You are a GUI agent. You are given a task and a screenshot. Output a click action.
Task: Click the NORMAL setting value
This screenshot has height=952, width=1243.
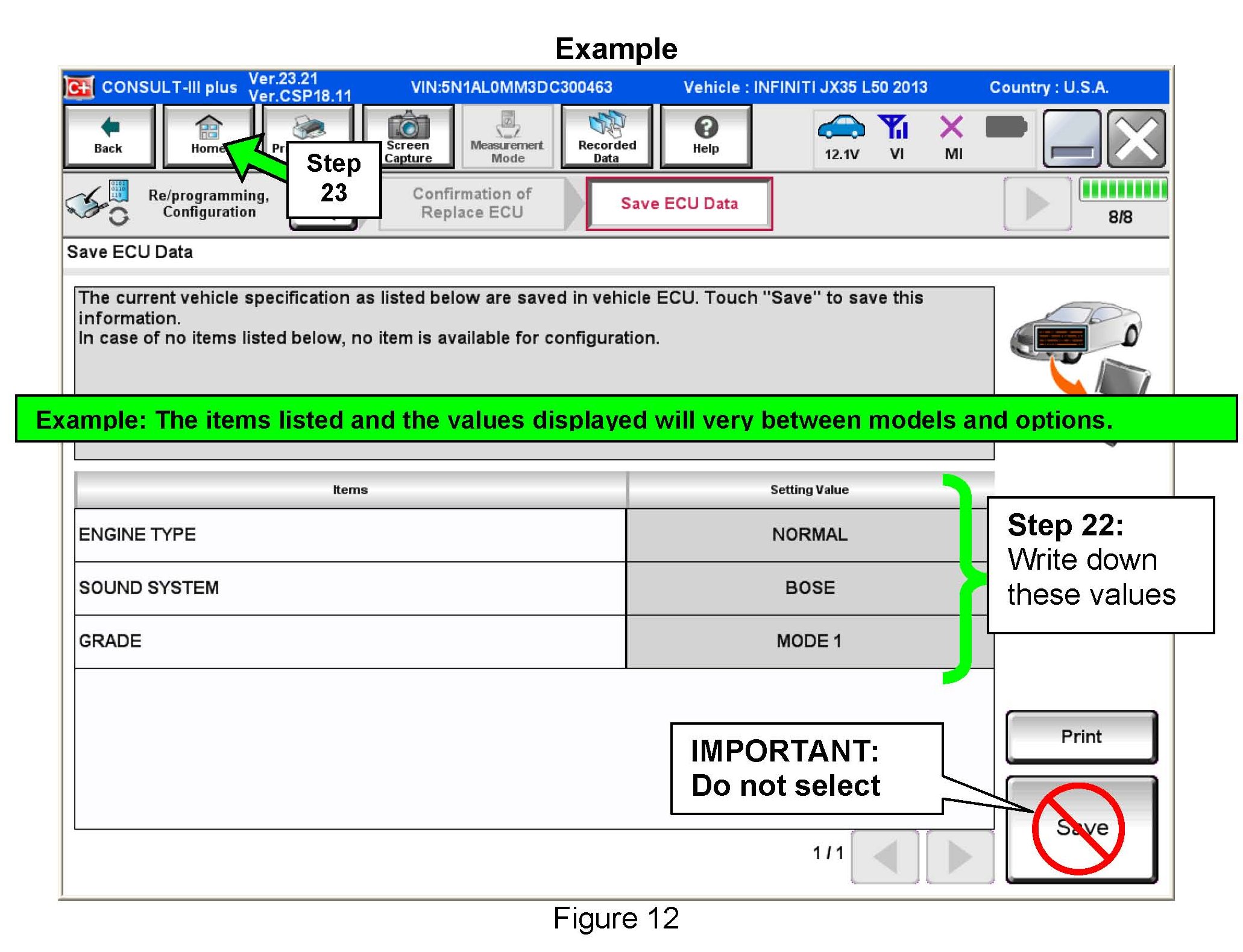coord(810,535)
